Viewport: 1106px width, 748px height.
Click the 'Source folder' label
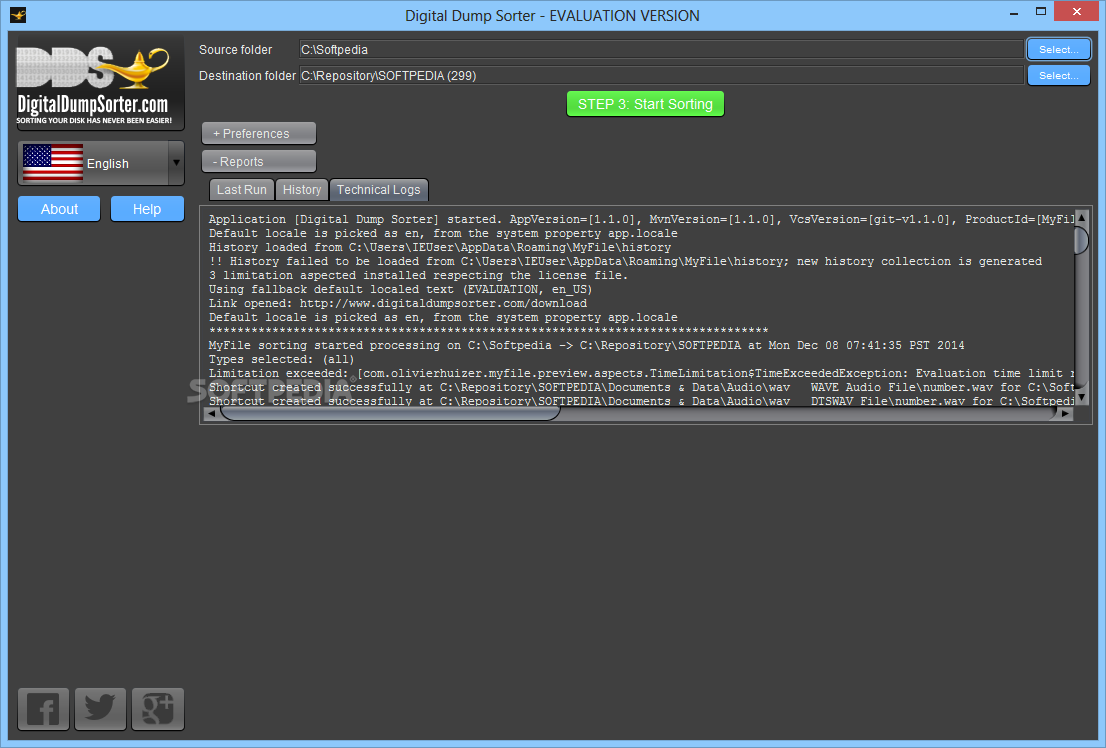pyautogui.click(x=236, y=50)
